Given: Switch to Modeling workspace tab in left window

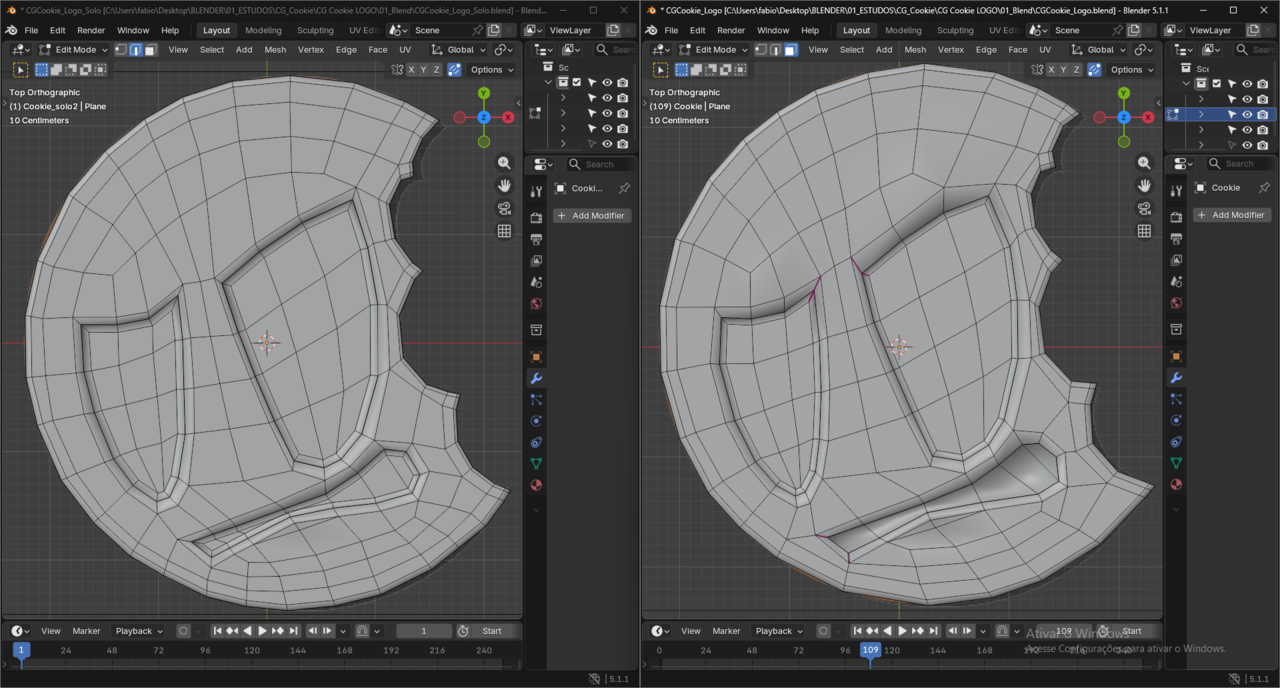Looking at the screenshot, I should tap(263, 30).
